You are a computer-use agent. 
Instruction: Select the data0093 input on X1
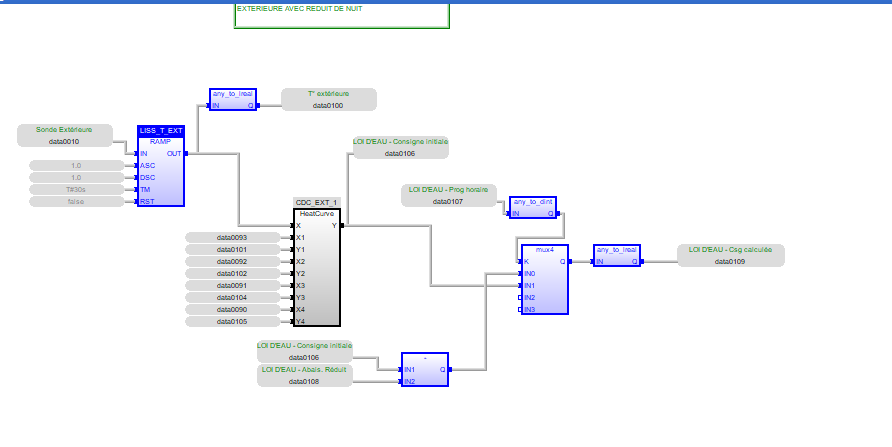pyautogui.click(x=232, y=237)
